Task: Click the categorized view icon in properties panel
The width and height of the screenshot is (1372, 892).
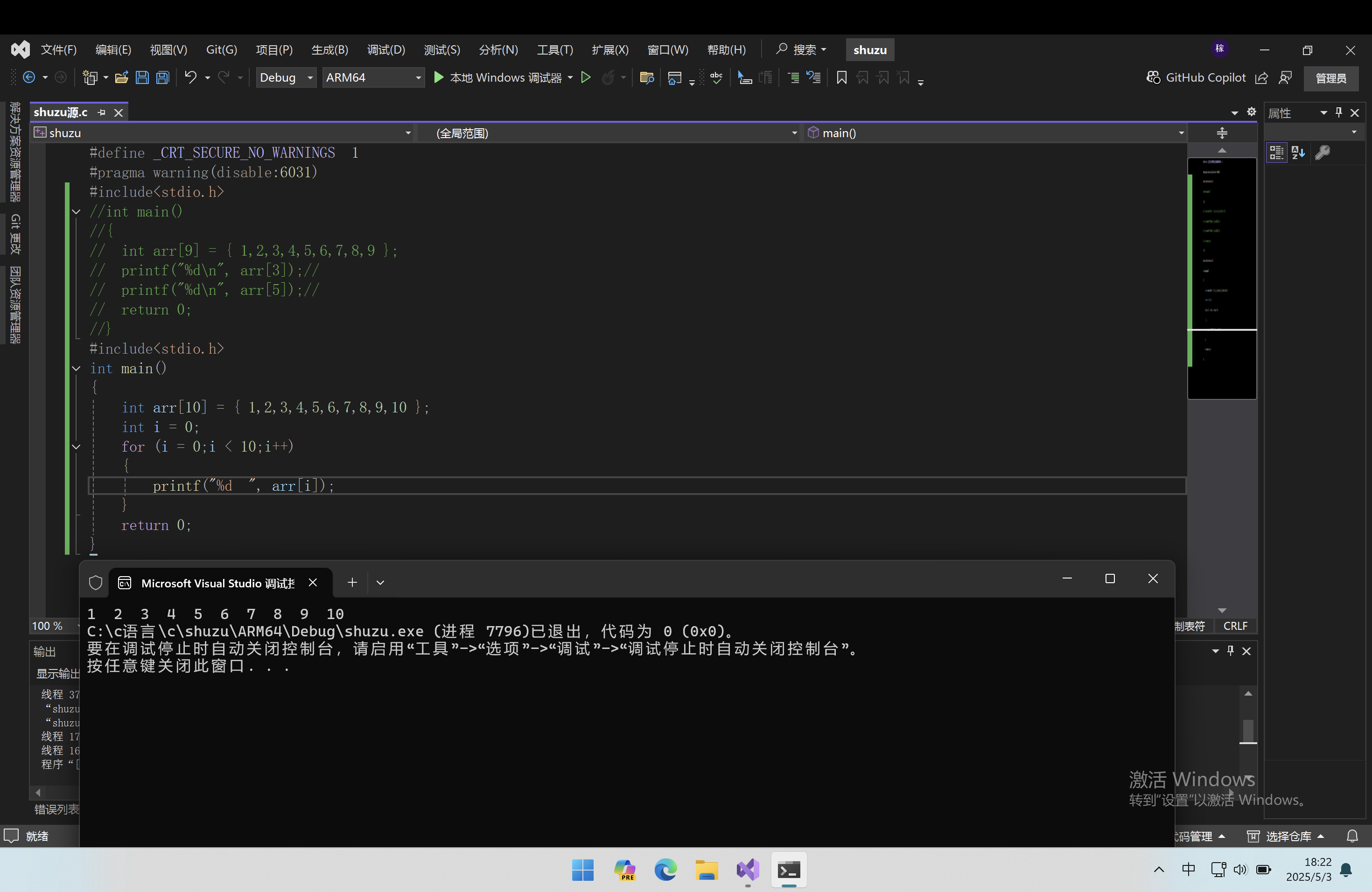Action: pos(1276,152)
